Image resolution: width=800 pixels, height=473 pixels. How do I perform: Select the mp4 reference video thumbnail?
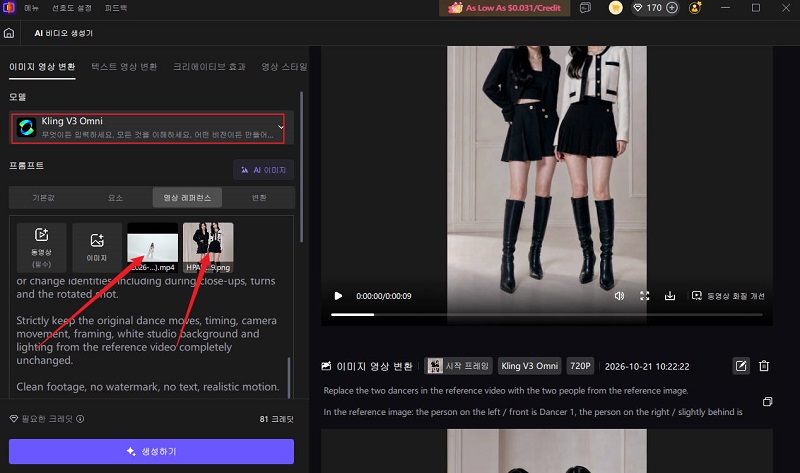point(153,247)
